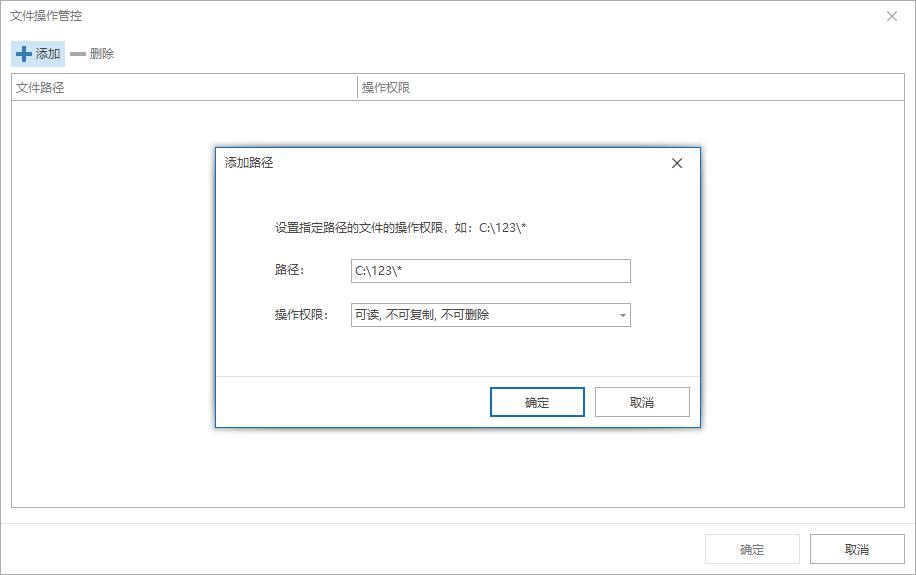Close the 添加路径 dialog with its X
916x575 pixels.
click(676, 163)
